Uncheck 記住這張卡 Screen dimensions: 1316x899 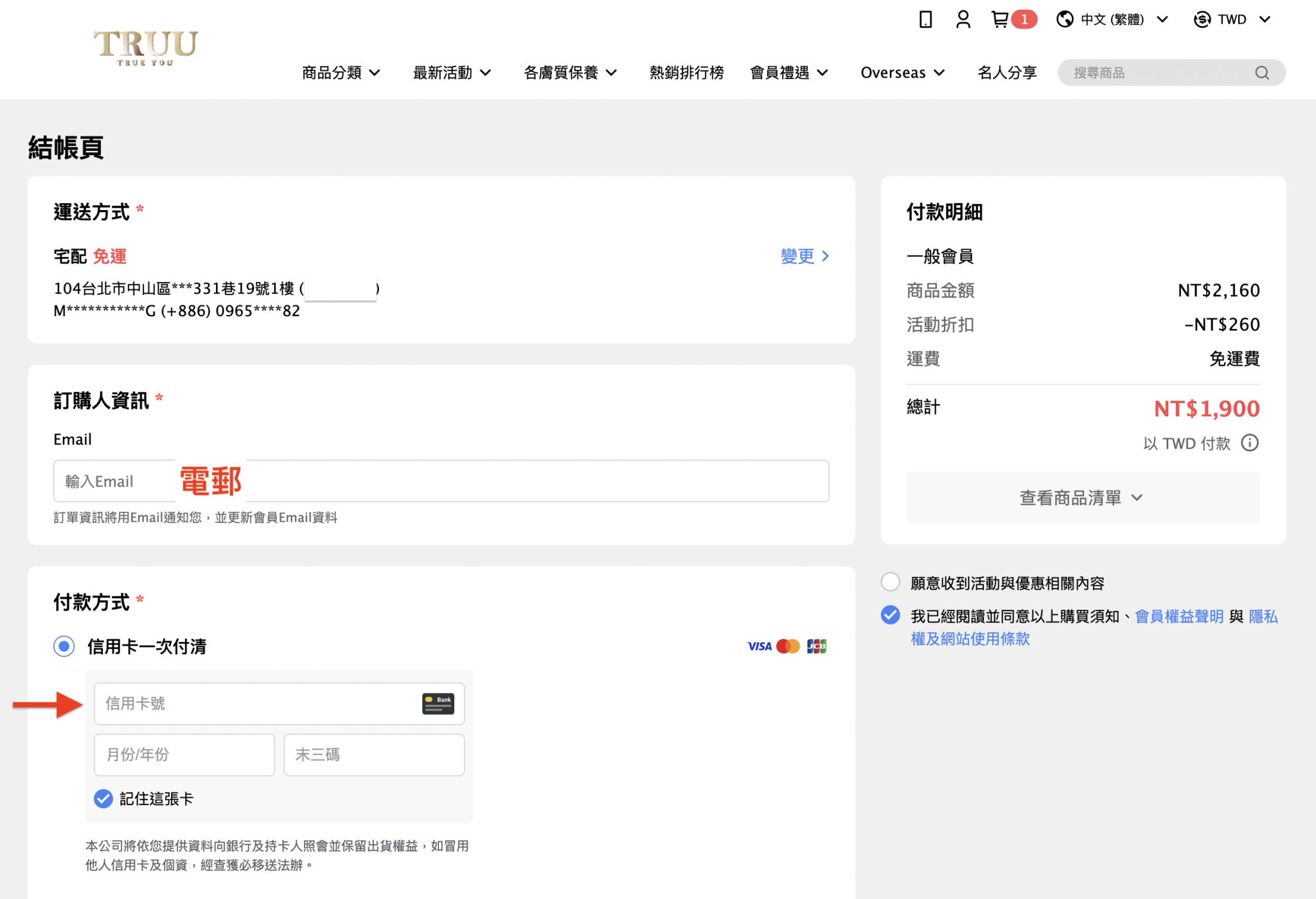pyautogui.click(x=103, y=799)
